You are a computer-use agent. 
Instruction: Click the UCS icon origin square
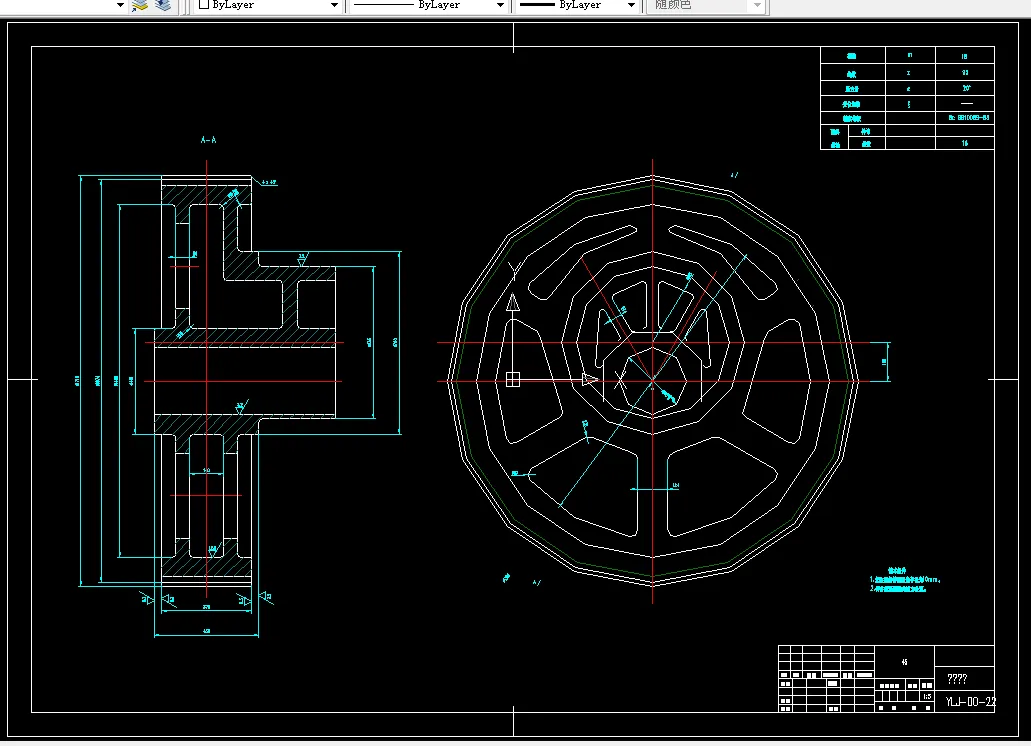tap(513, 379)
